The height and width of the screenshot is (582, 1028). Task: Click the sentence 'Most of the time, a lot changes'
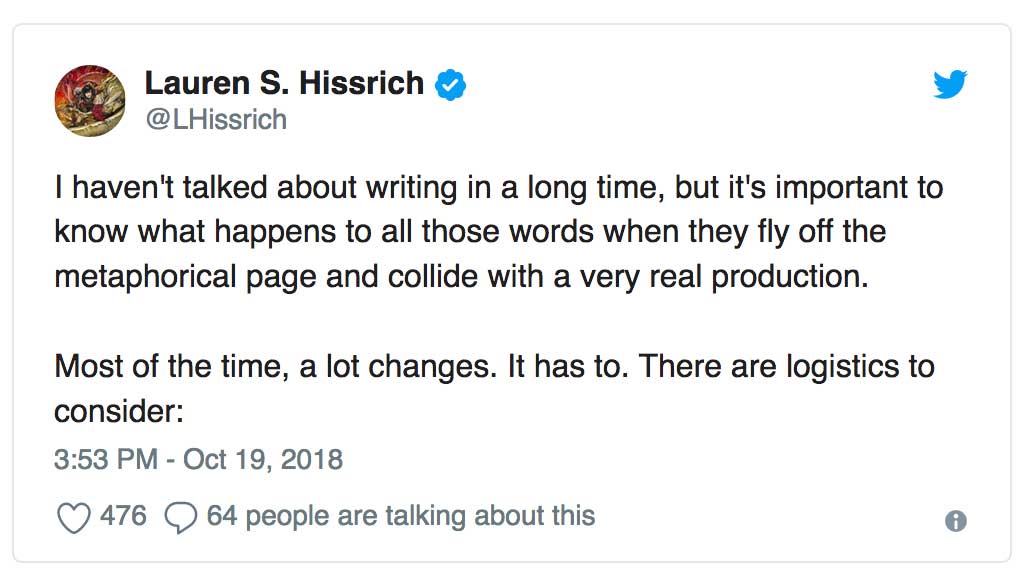[275, 366]
